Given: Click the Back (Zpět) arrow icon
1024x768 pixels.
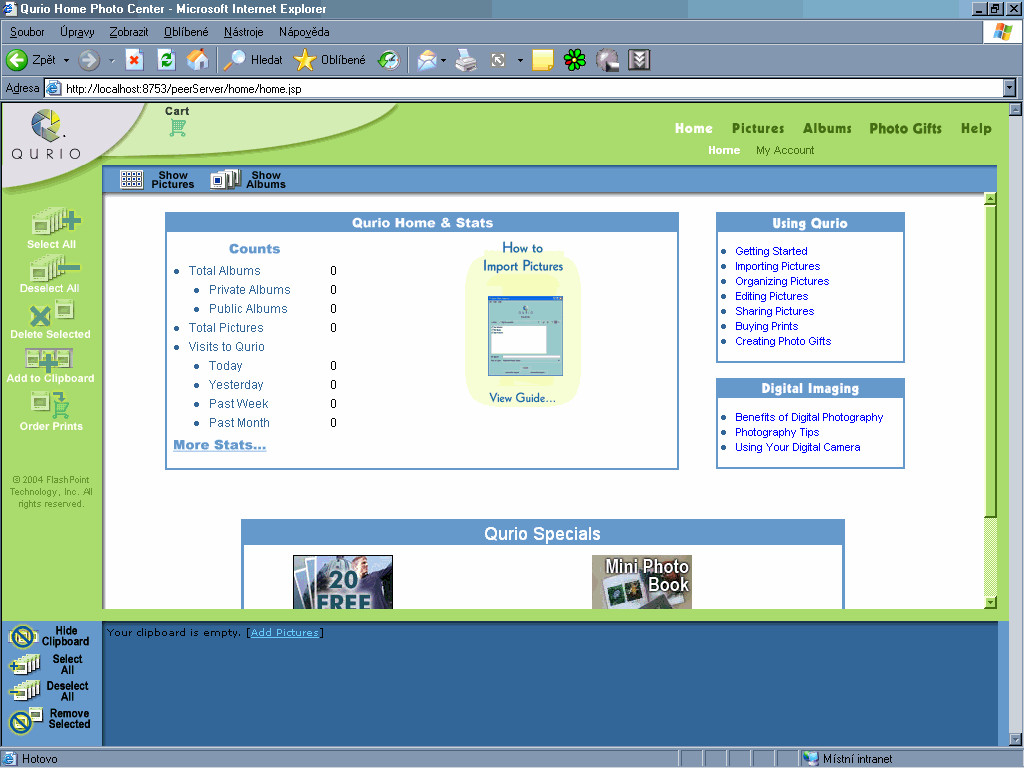Looking at the screenshot, I should (17, 60).
